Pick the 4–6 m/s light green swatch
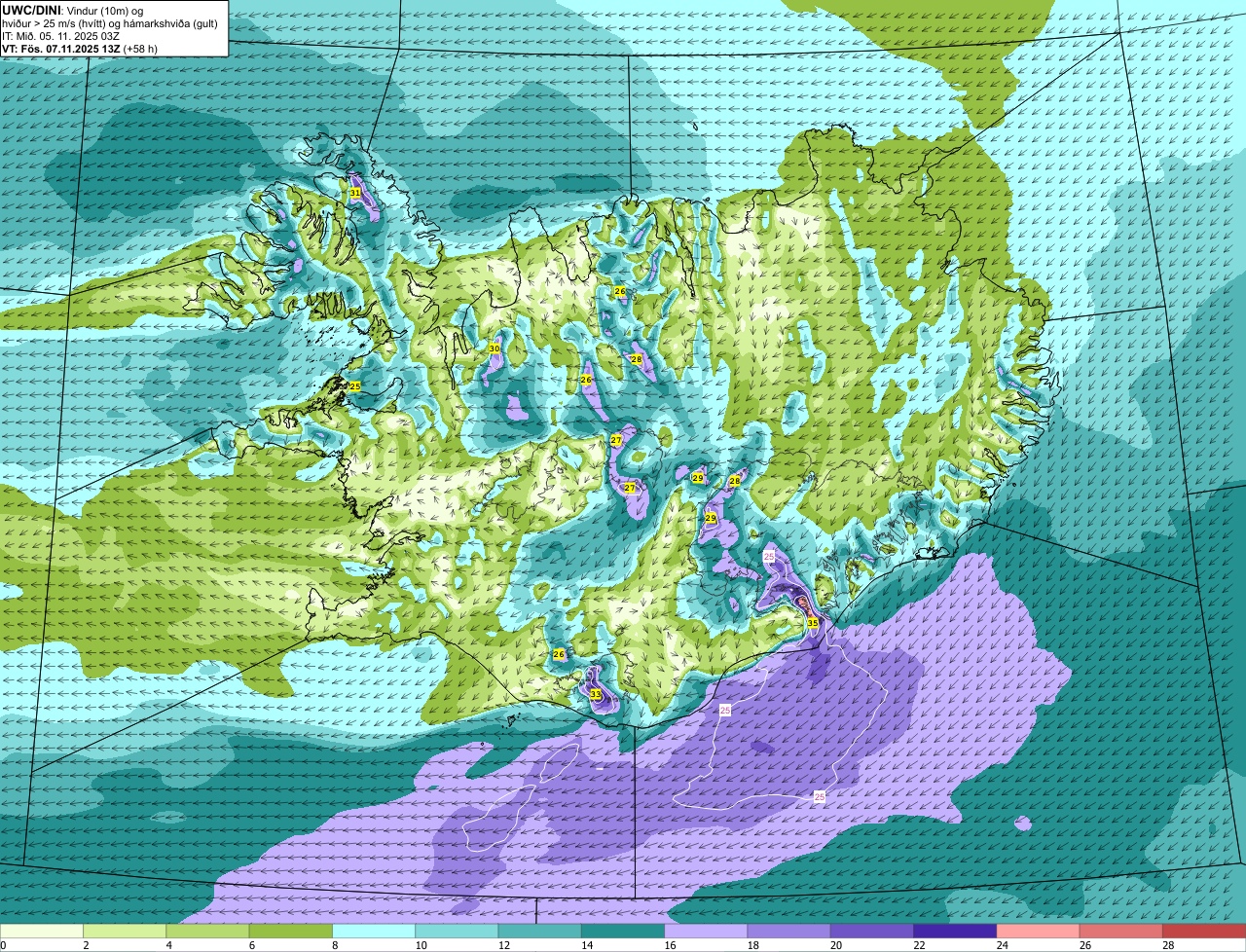1246x952 pixels. [x=207, y=932]
